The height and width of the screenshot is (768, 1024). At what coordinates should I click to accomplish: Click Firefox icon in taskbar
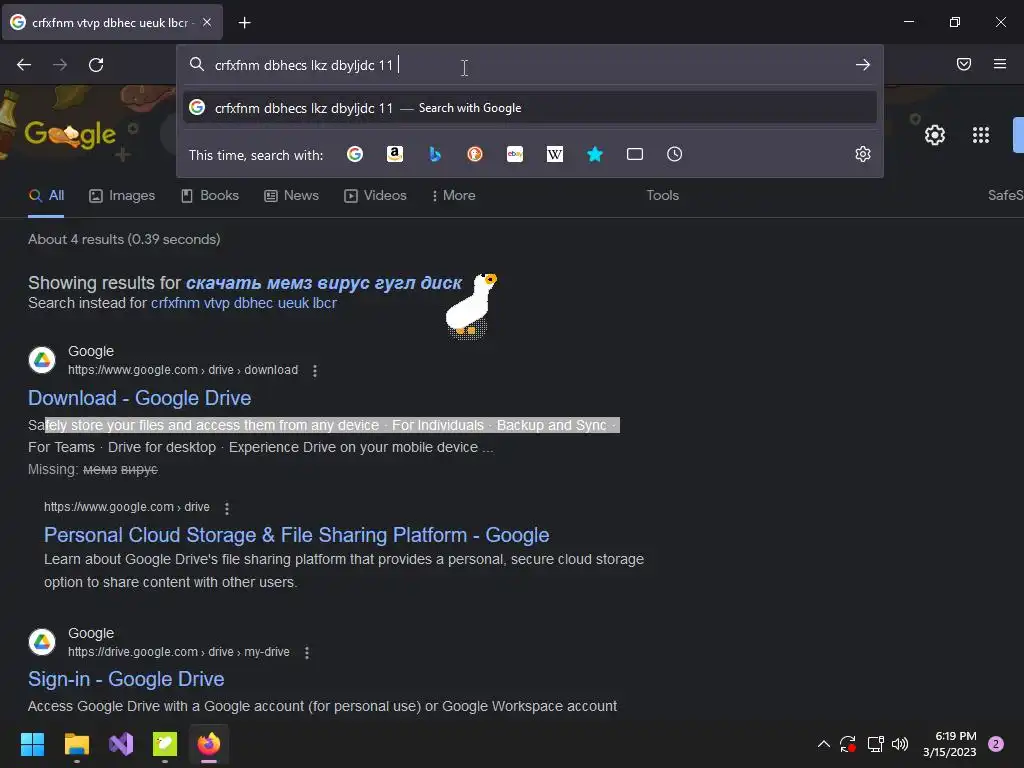click(209, 744)
